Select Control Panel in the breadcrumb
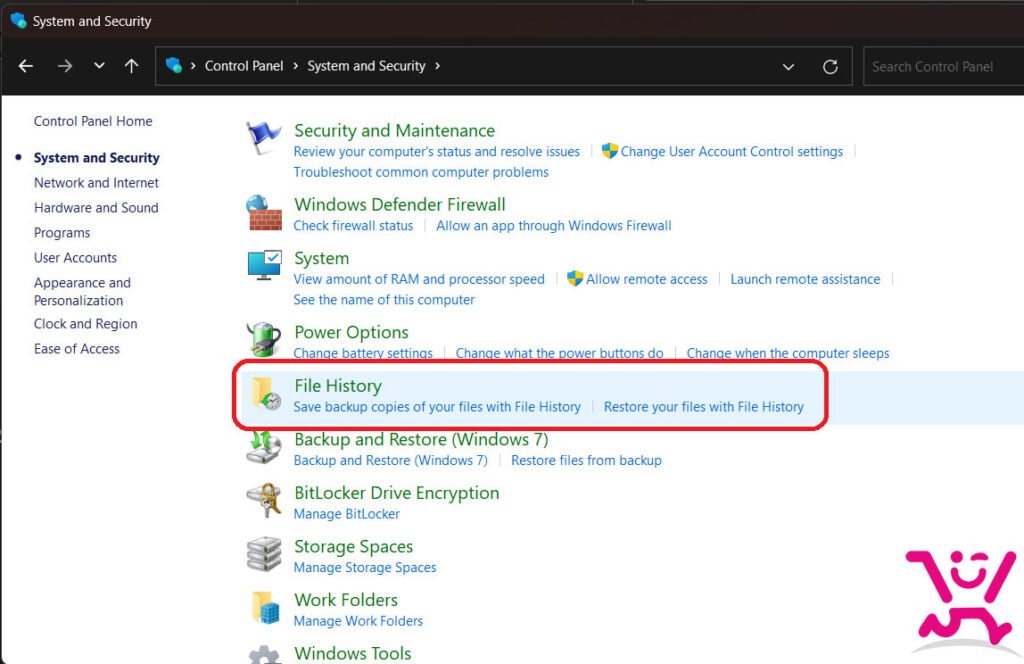The image size is (1024, 664). [244, 66]
